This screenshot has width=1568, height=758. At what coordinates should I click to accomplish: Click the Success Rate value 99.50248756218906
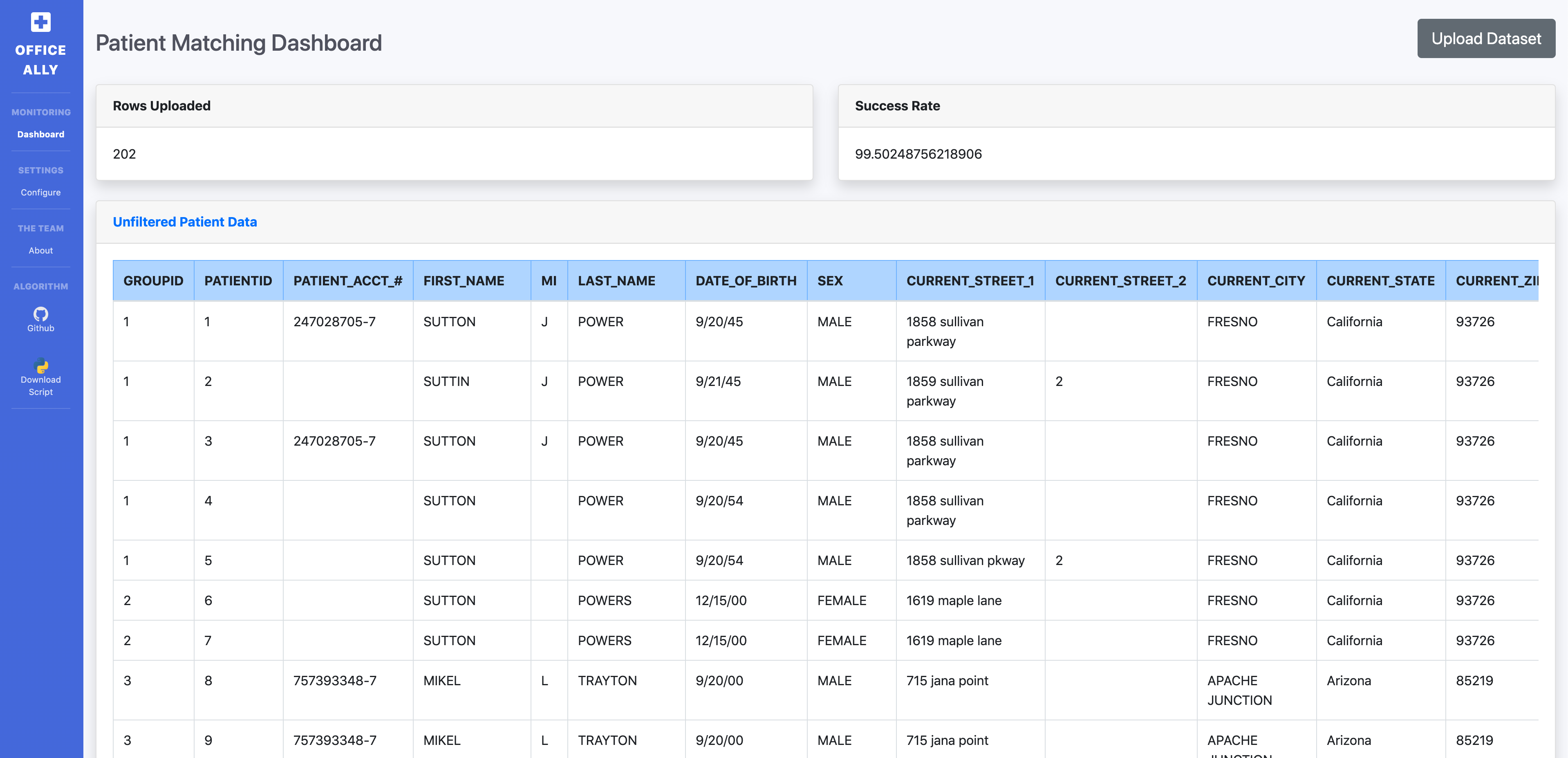click(x=918, y=154)
